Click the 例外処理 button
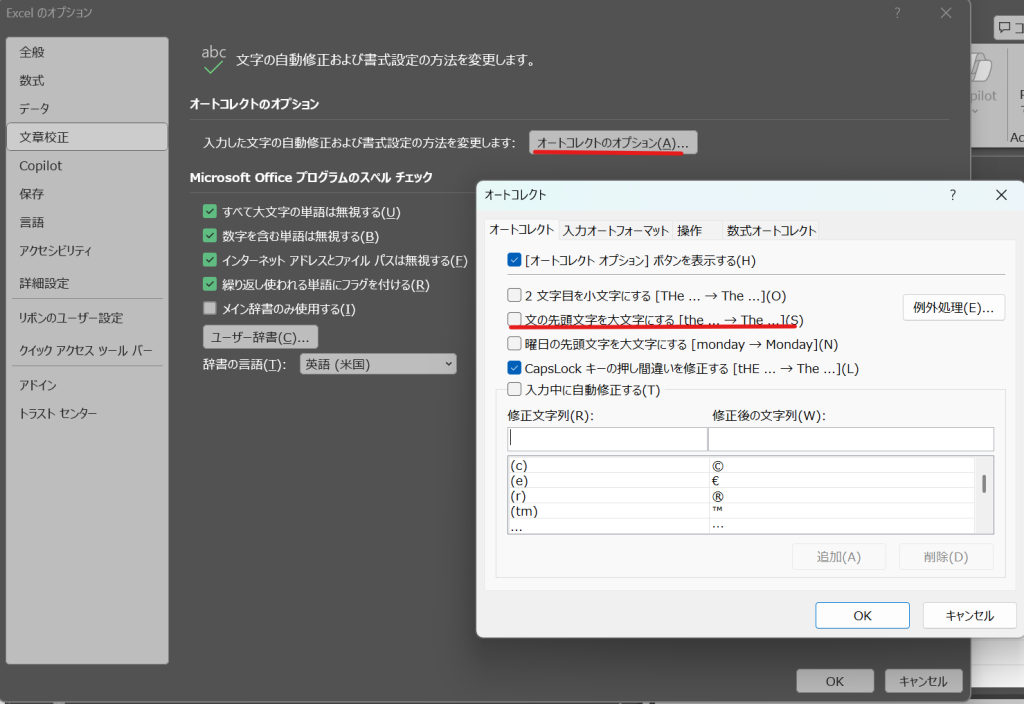The image size is (1024, 704). point(954,307)
